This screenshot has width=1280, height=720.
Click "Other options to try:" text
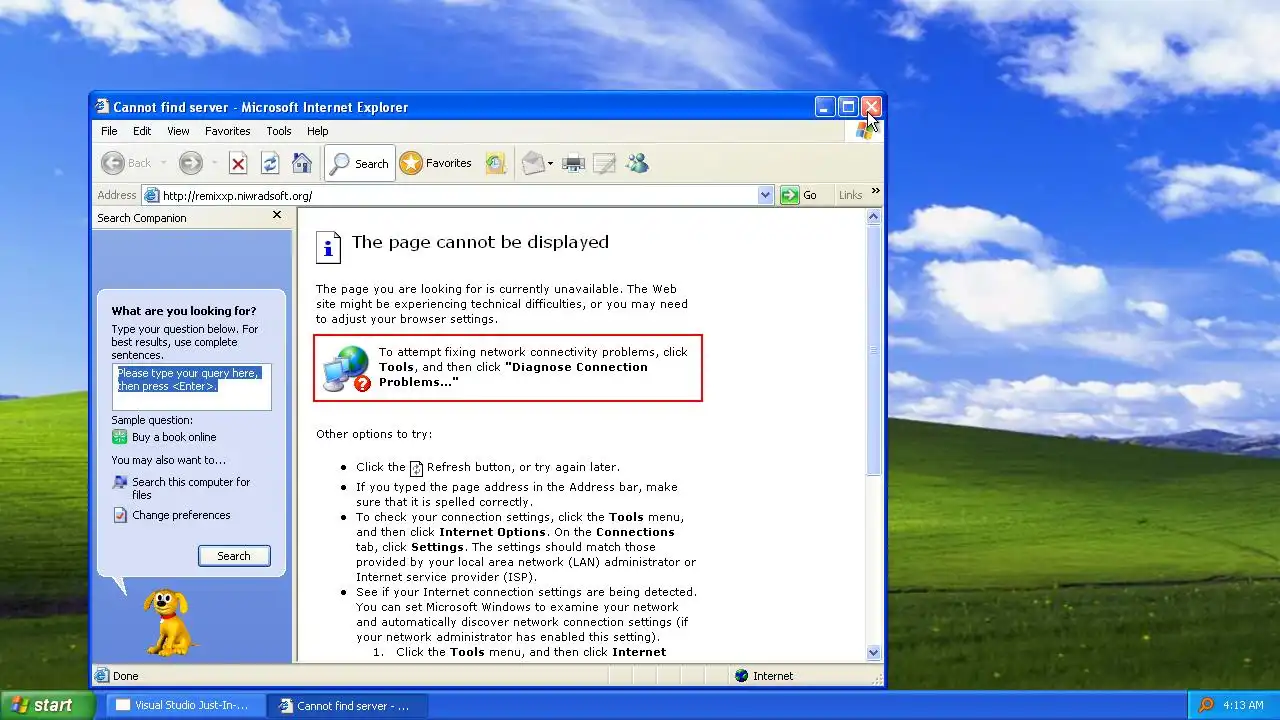(374, 434)
